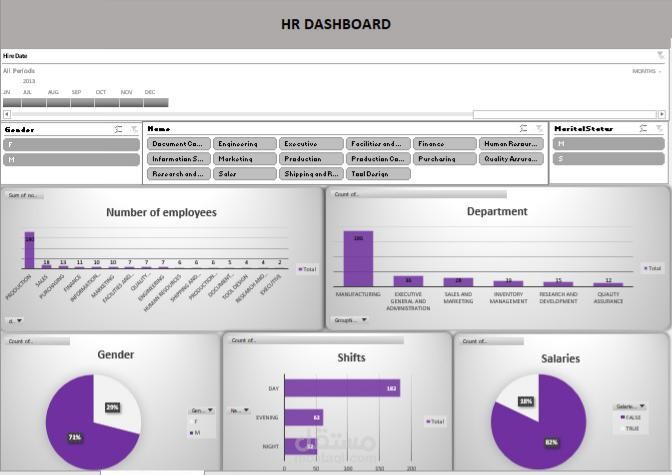Select the JUL segment in the timeline

point(34,102)
